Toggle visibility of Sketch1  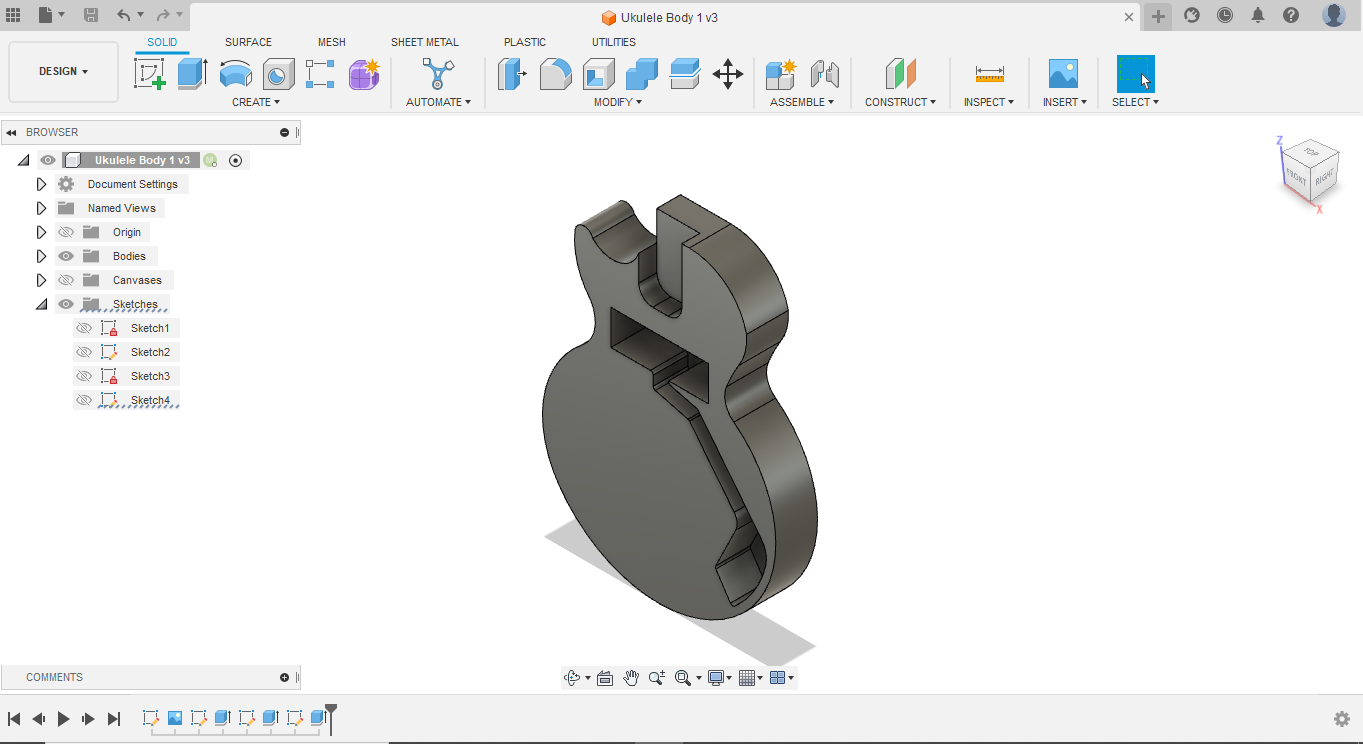coord(84,328)
